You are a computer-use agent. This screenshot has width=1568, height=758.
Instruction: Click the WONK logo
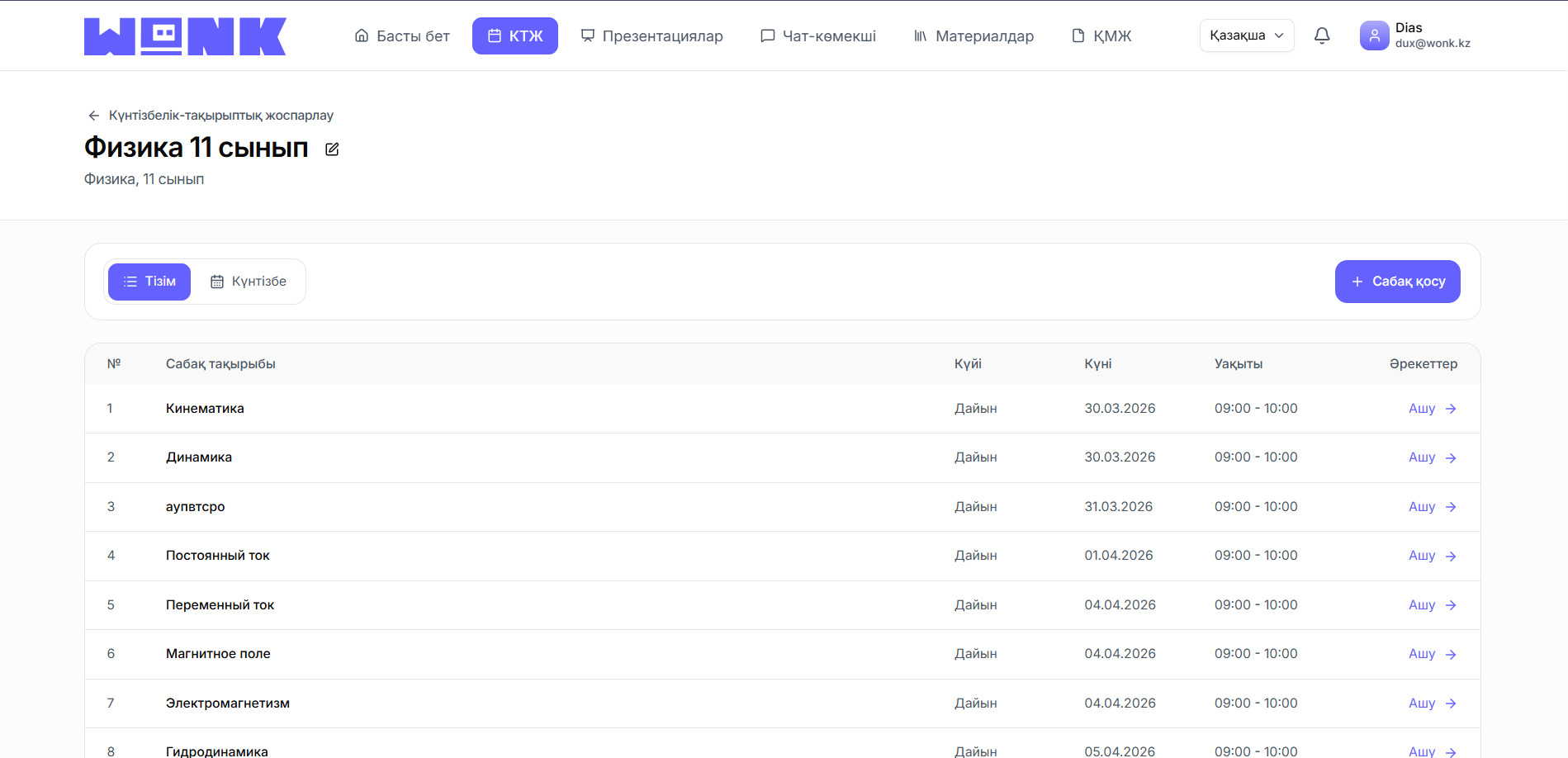pyautogui.click(x=185, y=36)
